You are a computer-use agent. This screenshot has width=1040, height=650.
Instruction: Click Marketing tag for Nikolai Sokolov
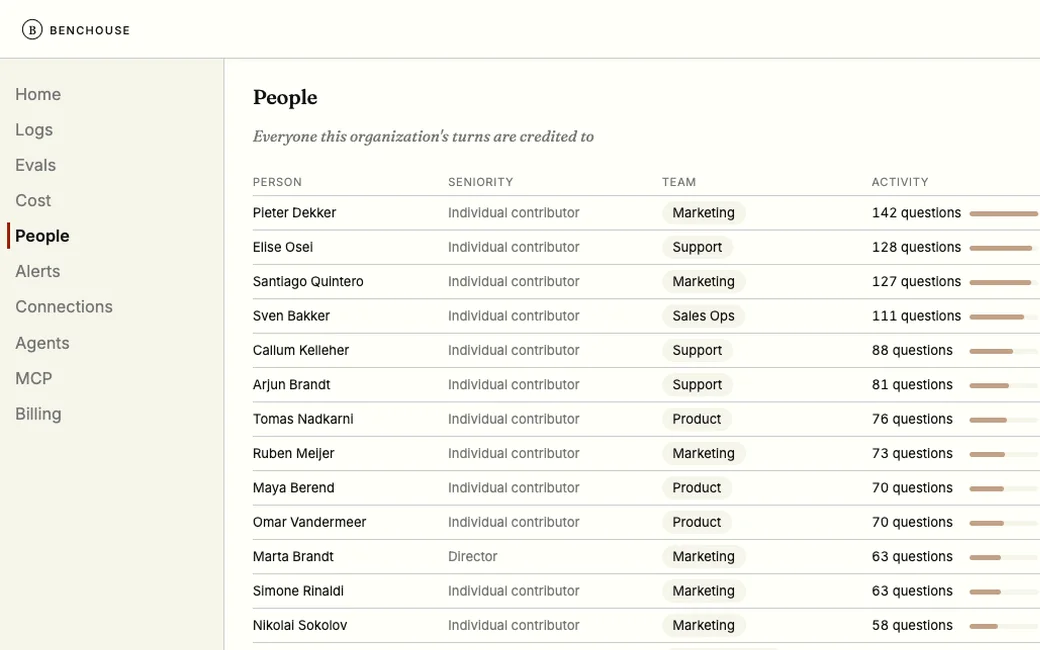(x=704, y=625)
